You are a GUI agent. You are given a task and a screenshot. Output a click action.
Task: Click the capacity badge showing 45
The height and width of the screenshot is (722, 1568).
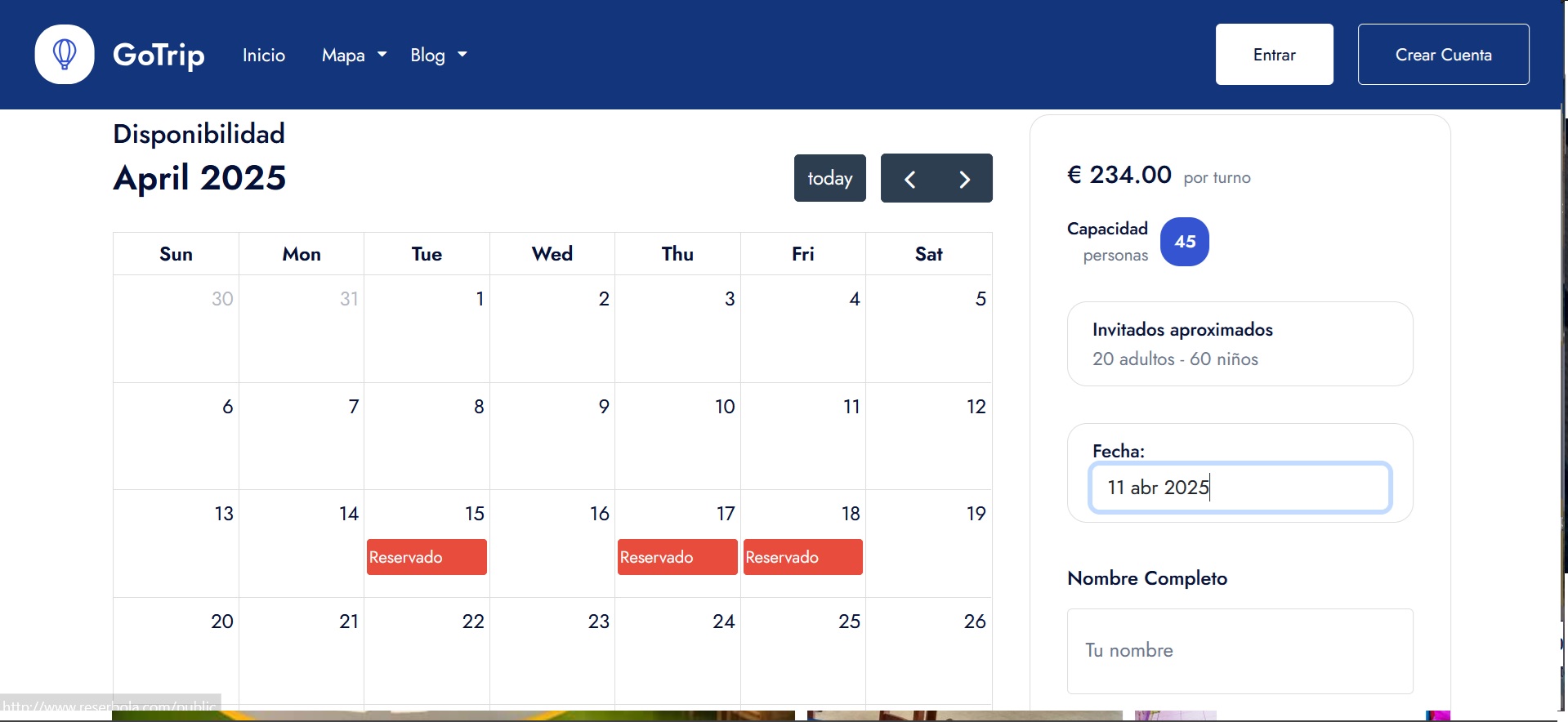[1185, 242]
